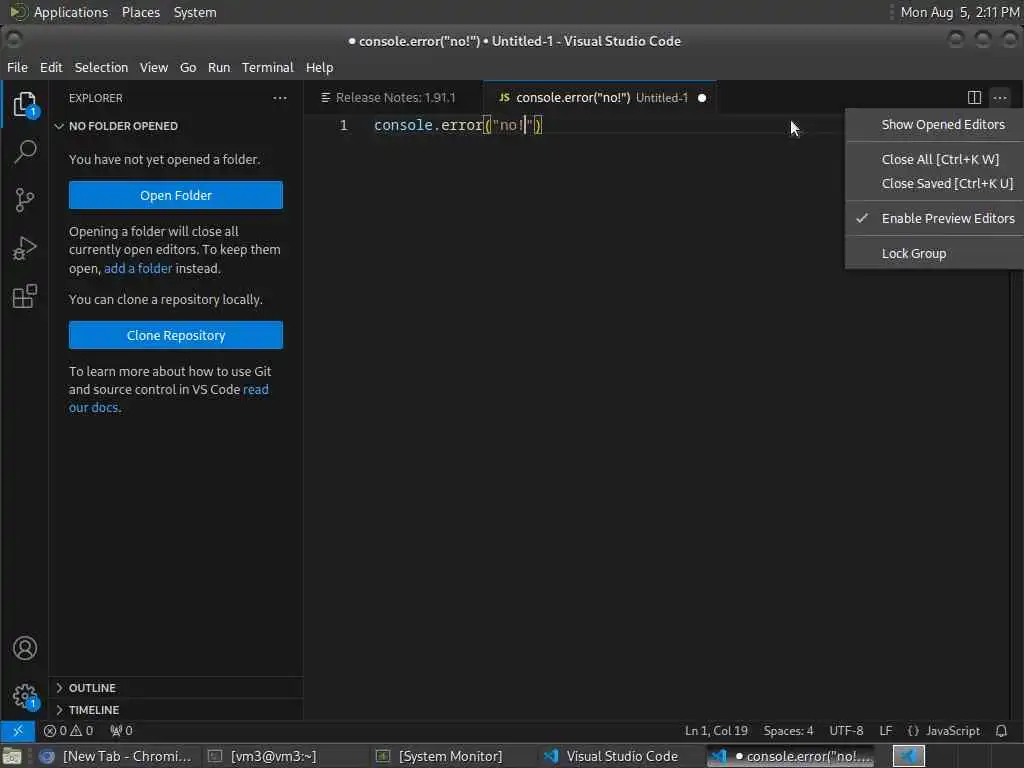Choose Close Saved from context menu

(x=935, y=184)
